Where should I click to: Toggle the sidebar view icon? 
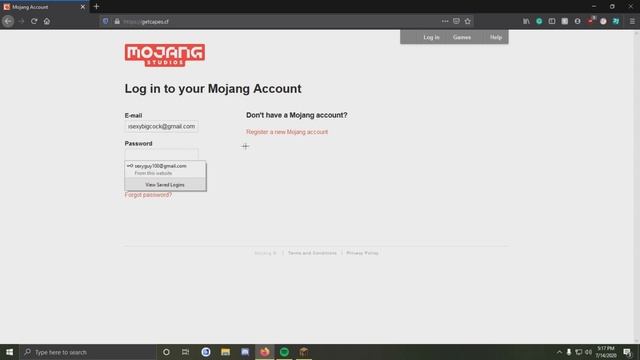[552, 21]
